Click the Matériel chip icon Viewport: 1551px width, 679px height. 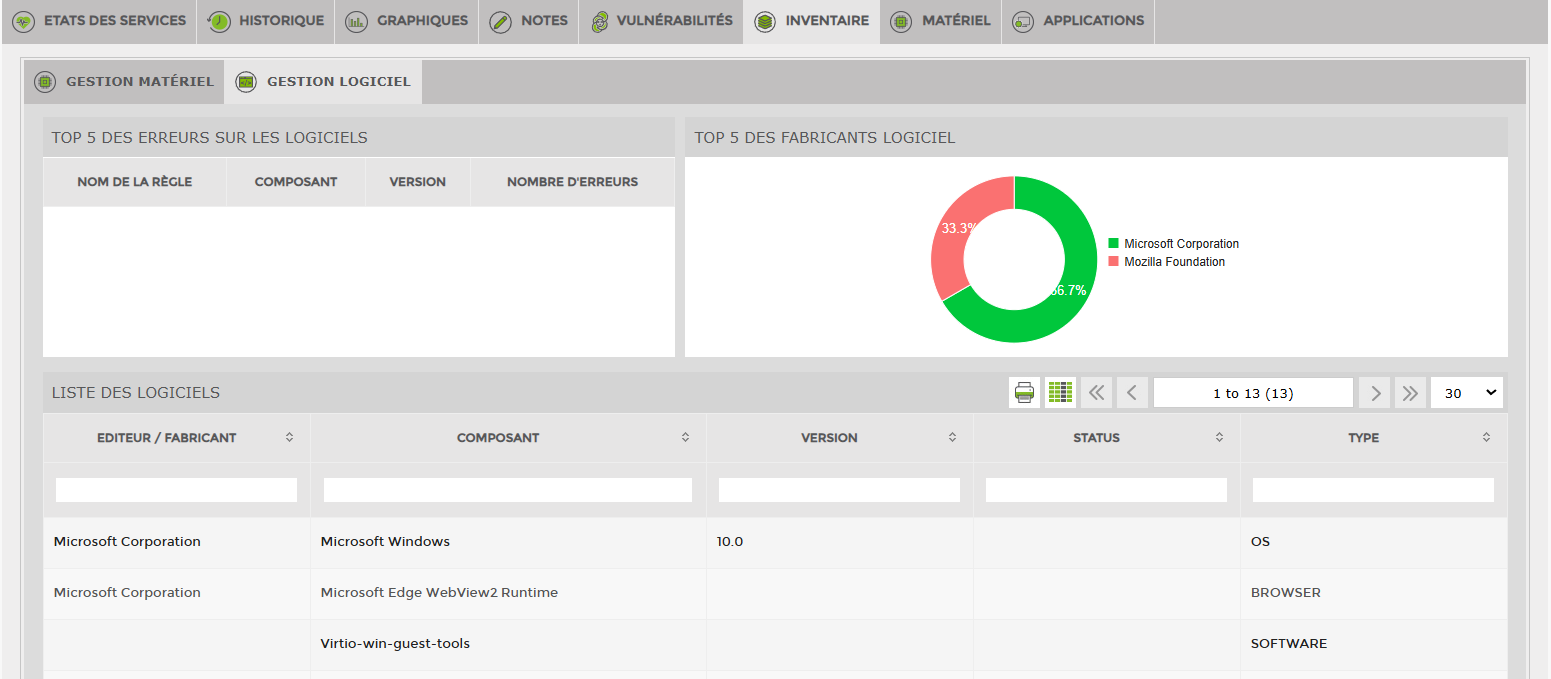point(901,21)
